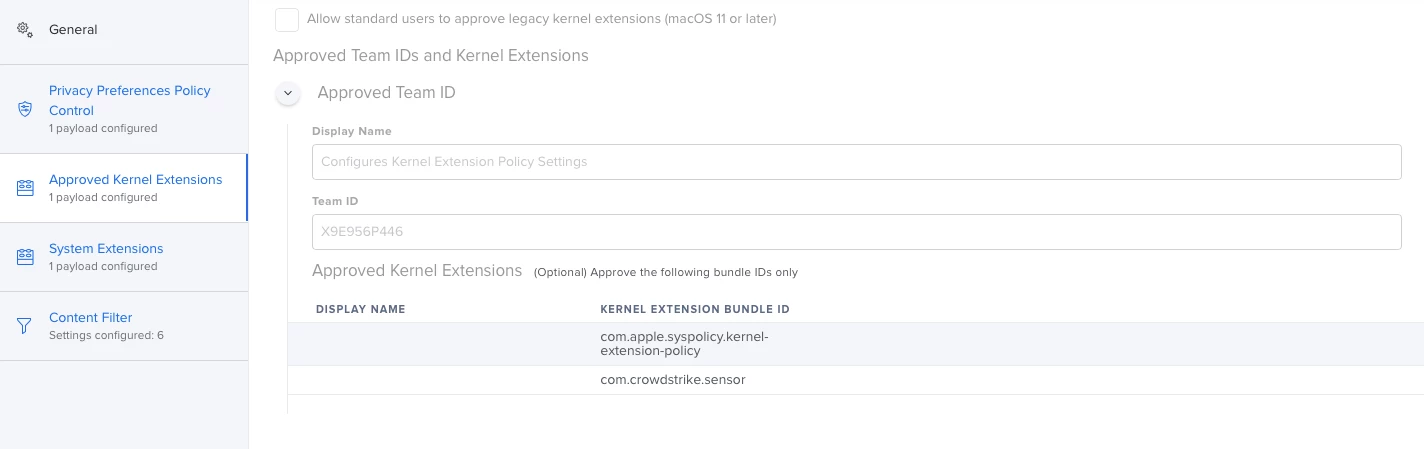Click the Approved Team ID heading text
This screenshot has width=1424, height=449.
coord(386,93)
